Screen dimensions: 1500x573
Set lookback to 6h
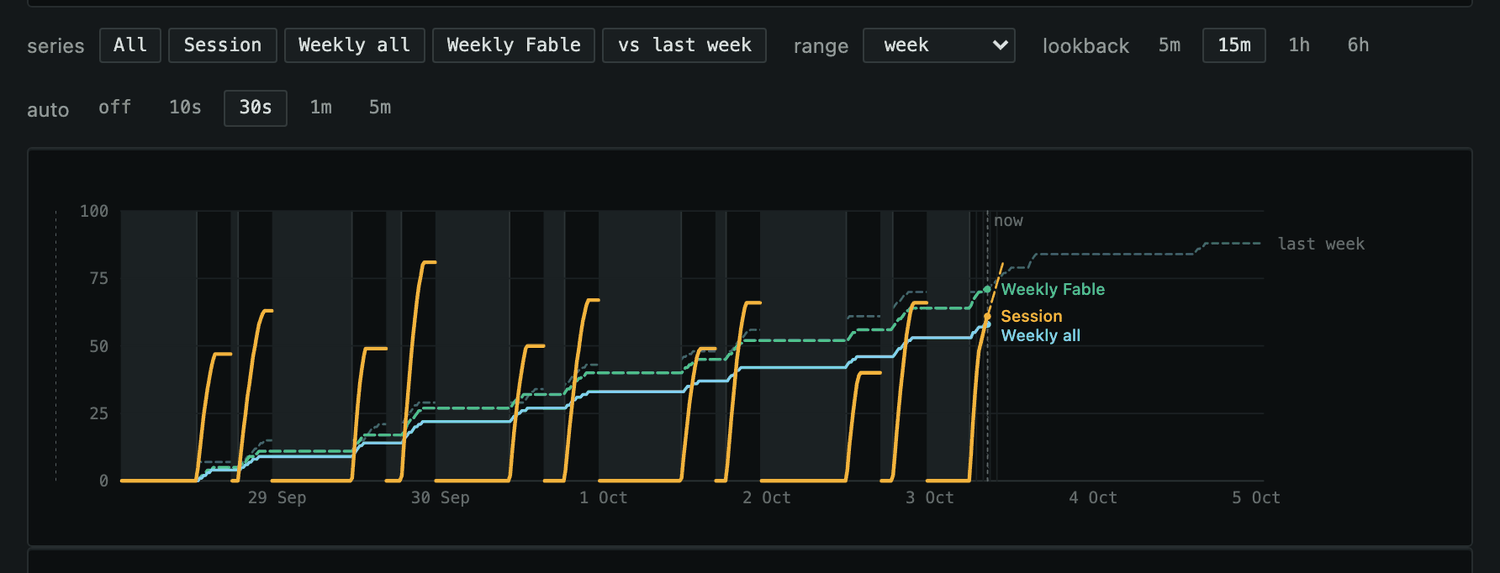click(x=1358, y=45)
